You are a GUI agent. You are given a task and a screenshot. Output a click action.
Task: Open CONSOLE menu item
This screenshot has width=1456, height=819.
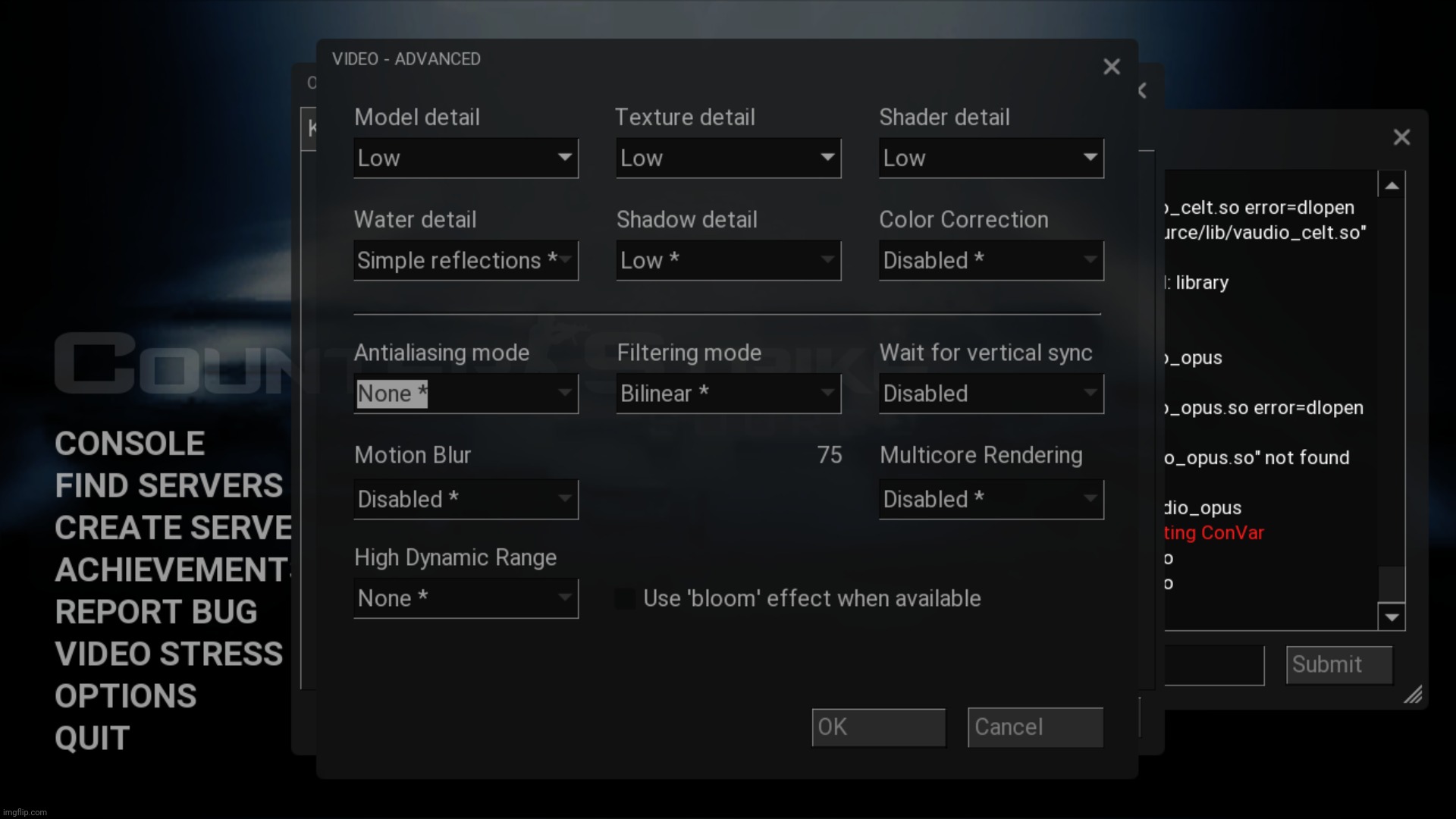(130, 443)
